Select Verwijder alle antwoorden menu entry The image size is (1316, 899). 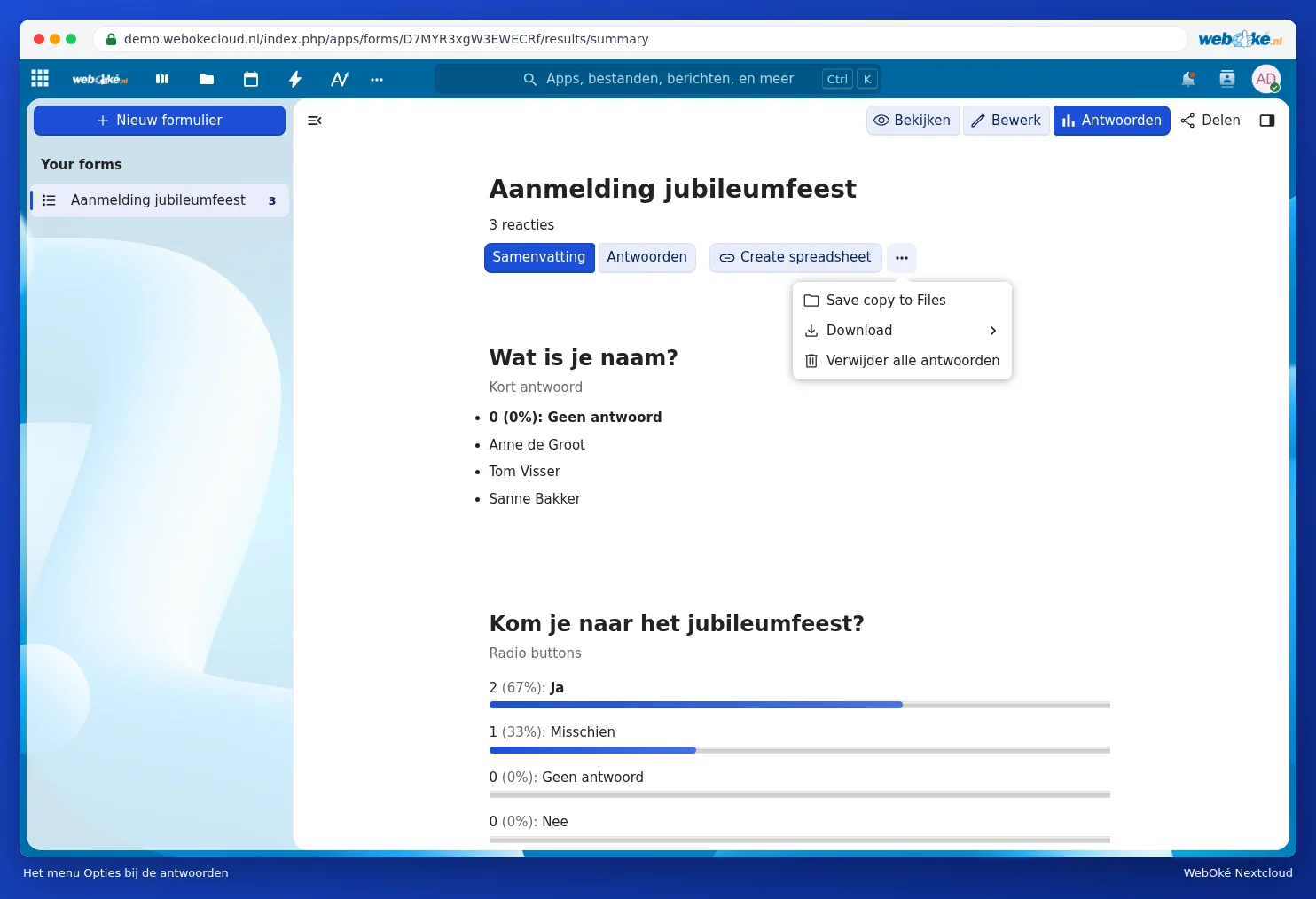click(x=902, y=361)
